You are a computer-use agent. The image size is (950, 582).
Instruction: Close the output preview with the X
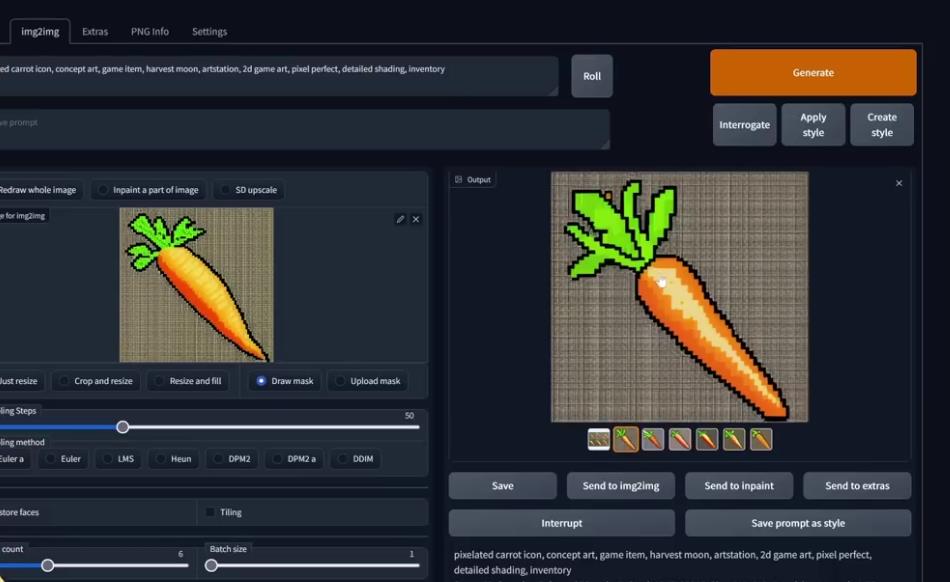point(898,183)
